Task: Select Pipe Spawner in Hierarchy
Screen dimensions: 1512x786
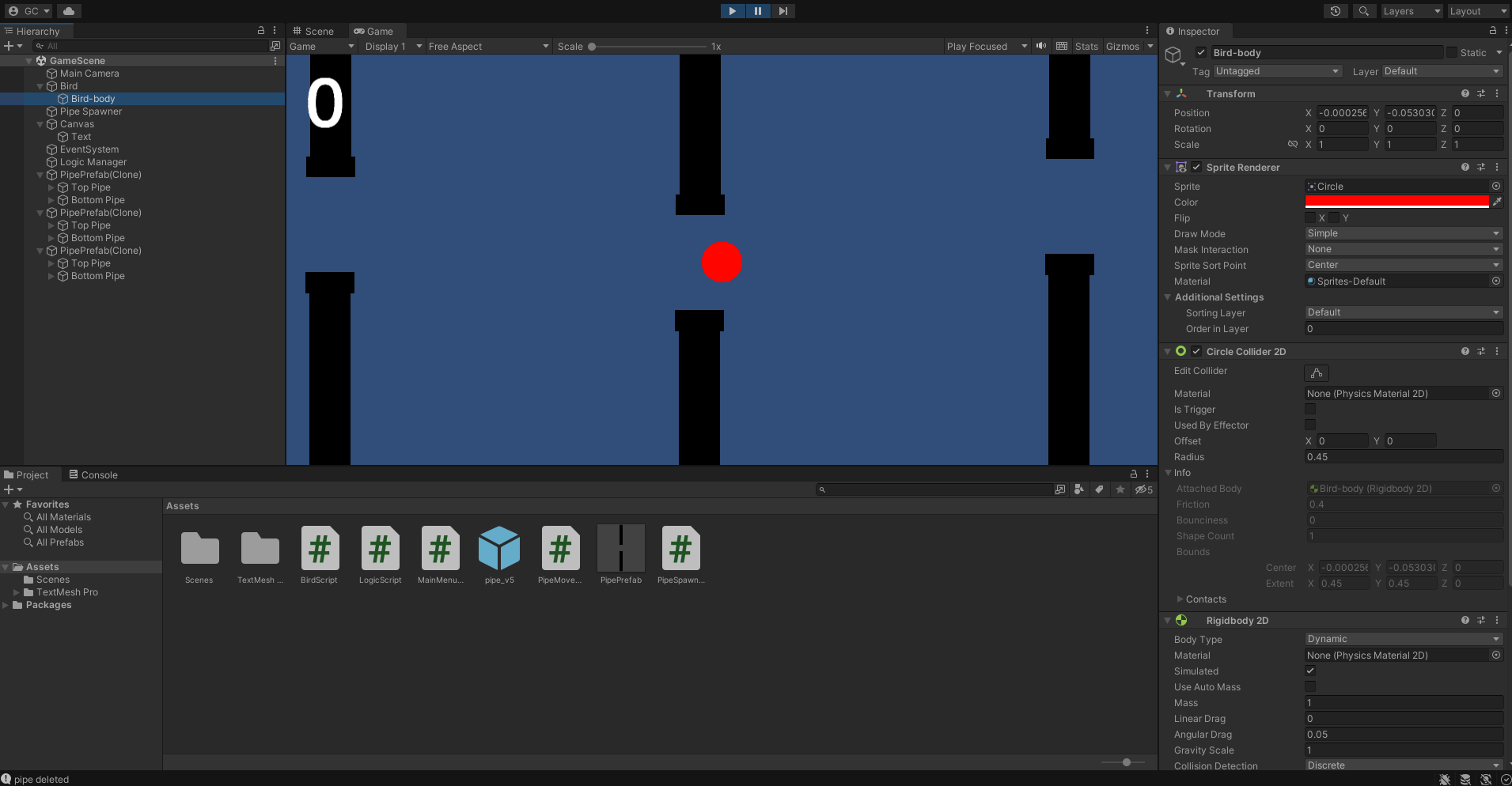Action: [90, 111]
